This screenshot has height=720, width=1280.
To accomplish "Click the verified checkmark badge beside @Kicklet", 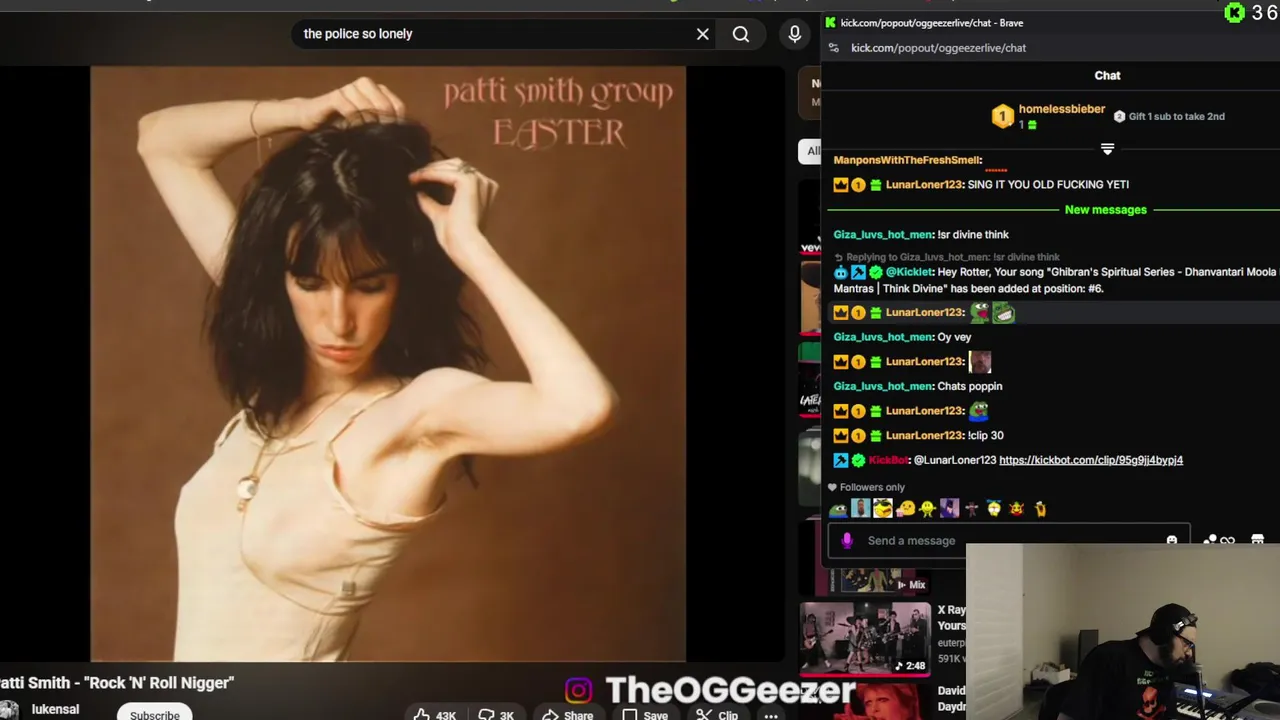I will (876, 272).
